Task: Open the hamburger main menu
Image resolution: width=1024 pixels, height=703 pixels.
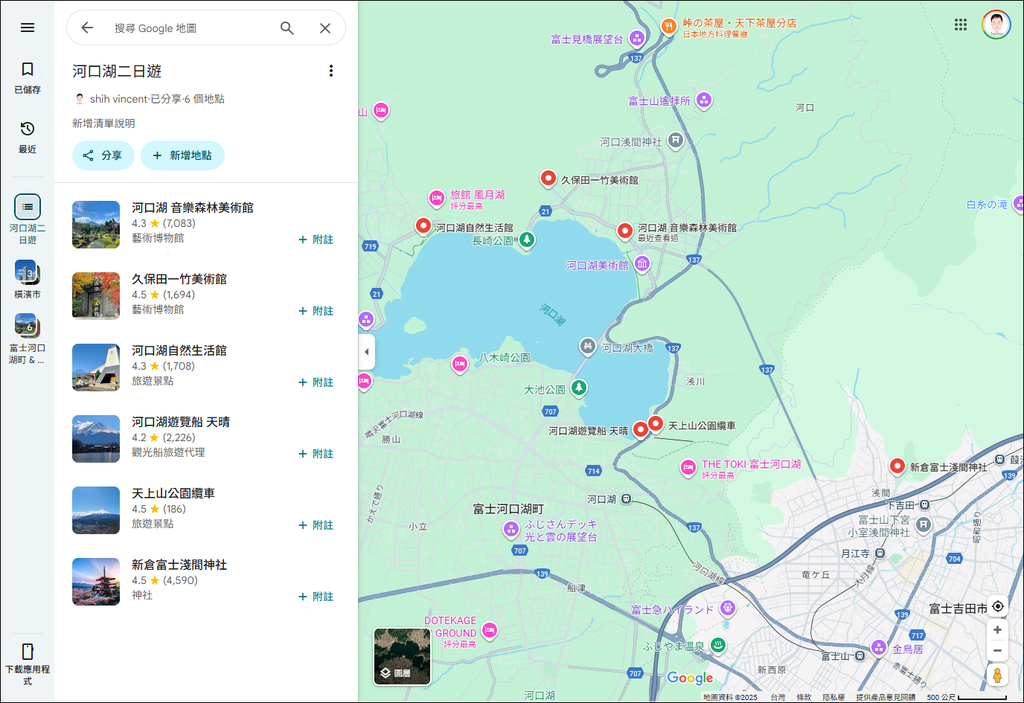Action: [x=27, y=27]
